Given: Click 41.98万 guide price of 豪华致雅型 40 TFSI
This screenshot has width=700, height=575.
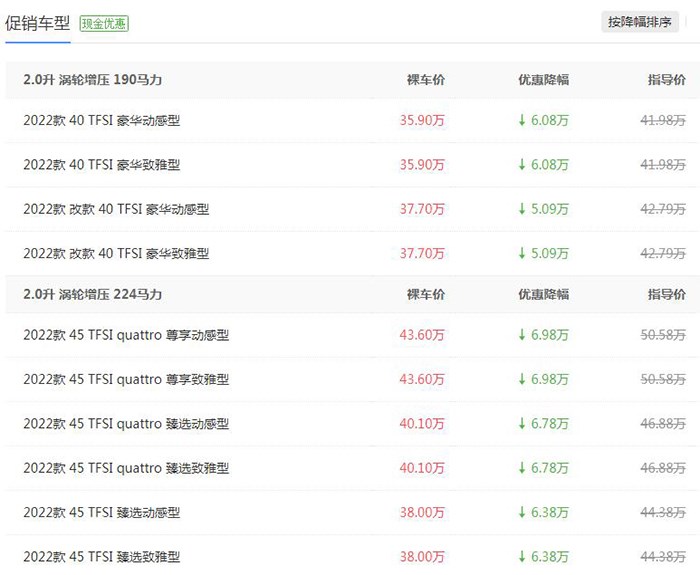Looking at the screenshot, I should point(663,165).
